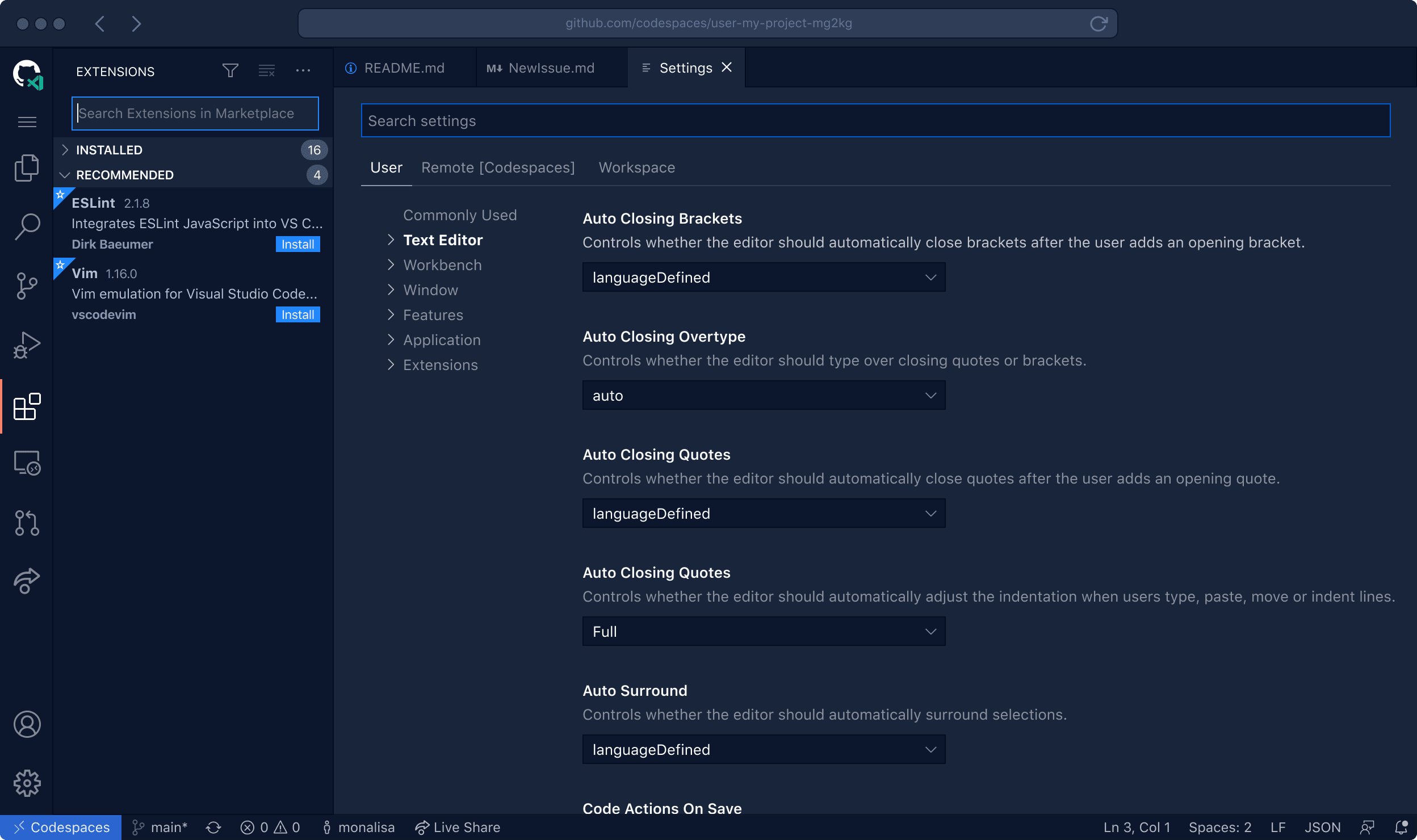Switch to the Workspace settings tab
The image size is (1417, 840).
pos(637,167)
